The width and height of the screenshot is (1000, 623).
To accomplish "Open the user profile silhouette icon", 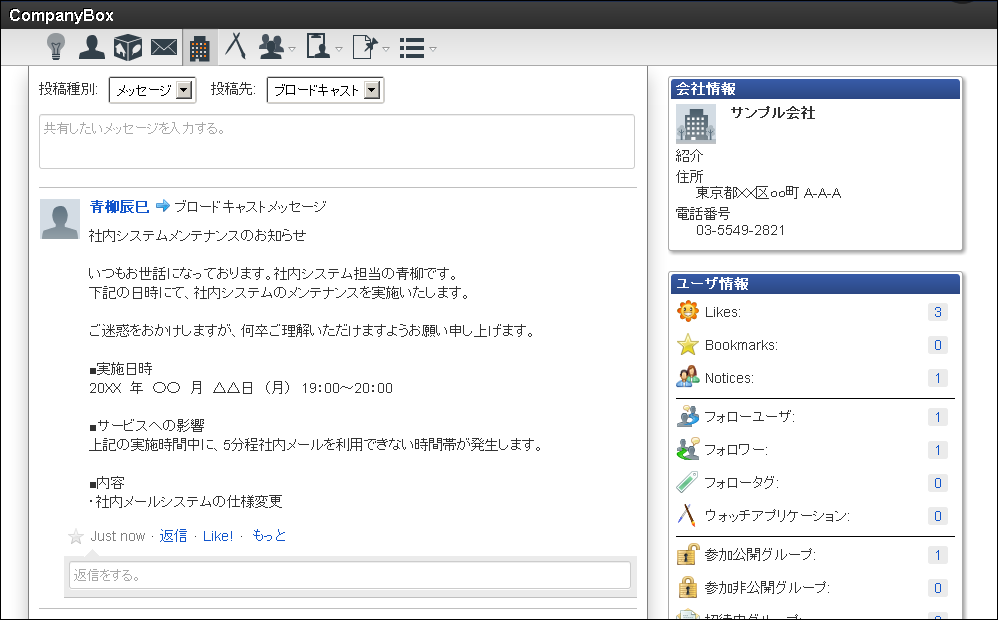I will pyautogui.click(x=92, y=47).
